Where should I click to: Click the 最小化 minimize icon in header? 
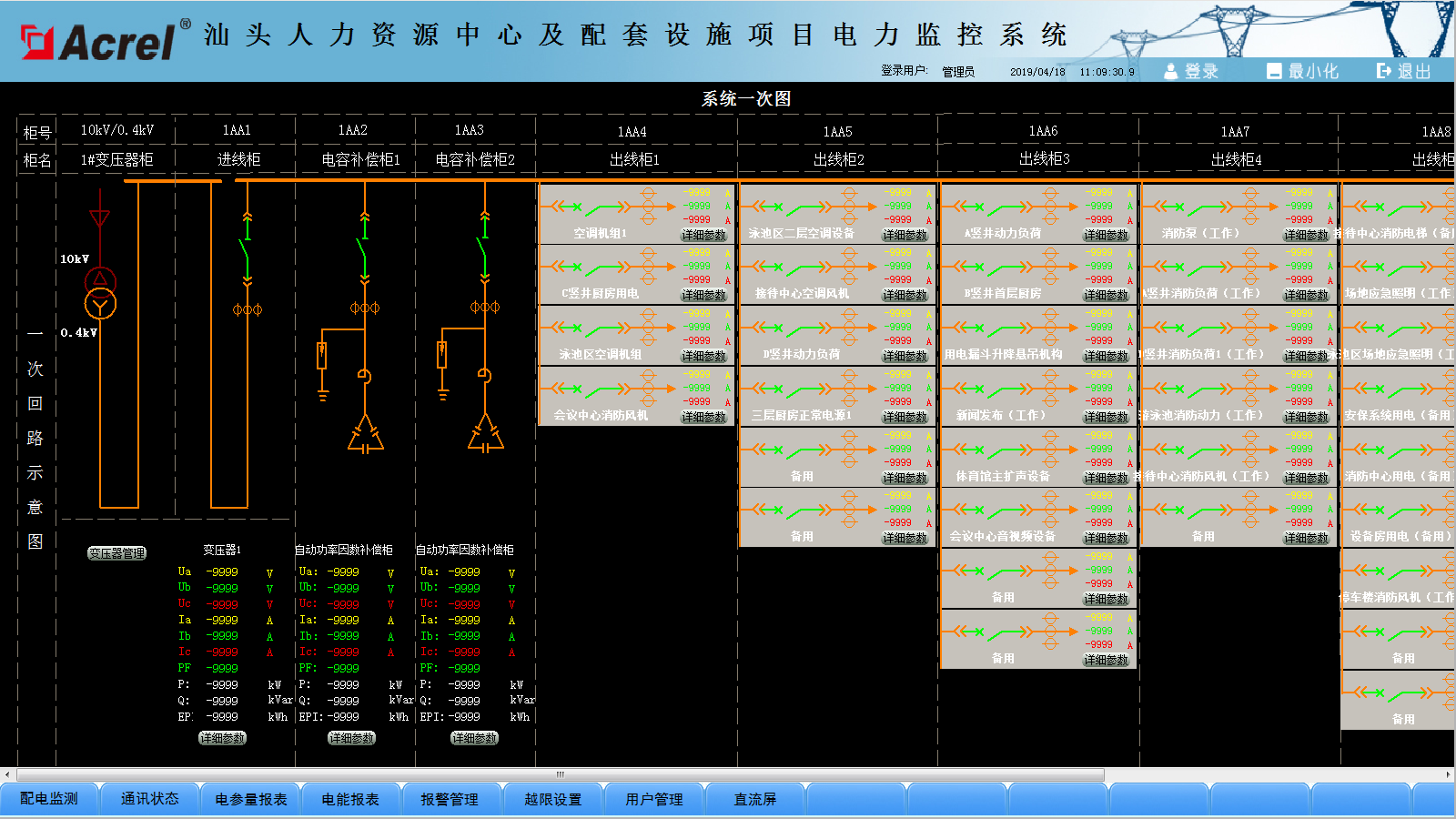[x=1274, y=71]
